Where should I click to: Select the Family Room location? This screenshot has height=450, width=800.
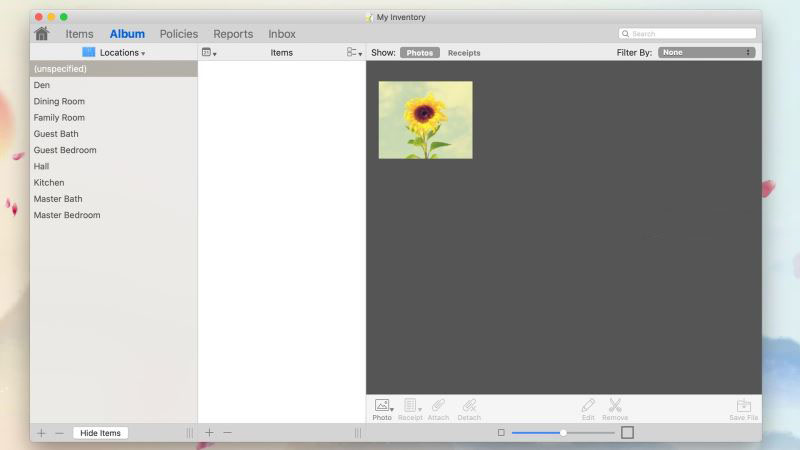click(114, 118)
